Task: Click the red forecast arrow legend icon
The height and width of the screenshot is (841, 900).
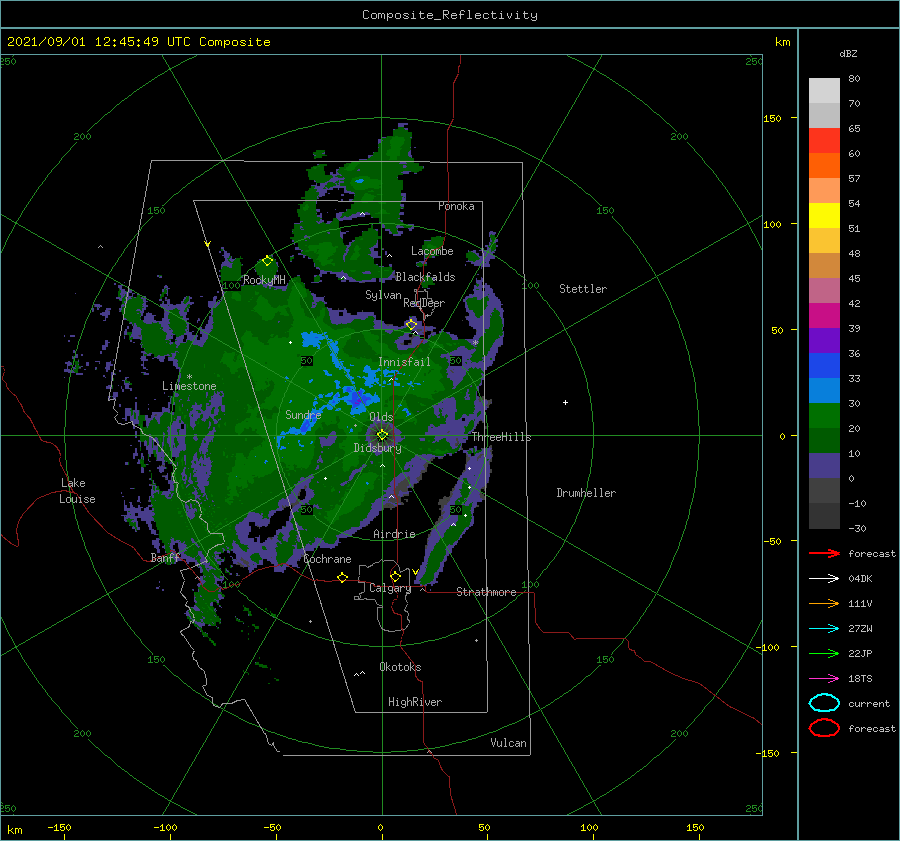Action: [824, 553]
